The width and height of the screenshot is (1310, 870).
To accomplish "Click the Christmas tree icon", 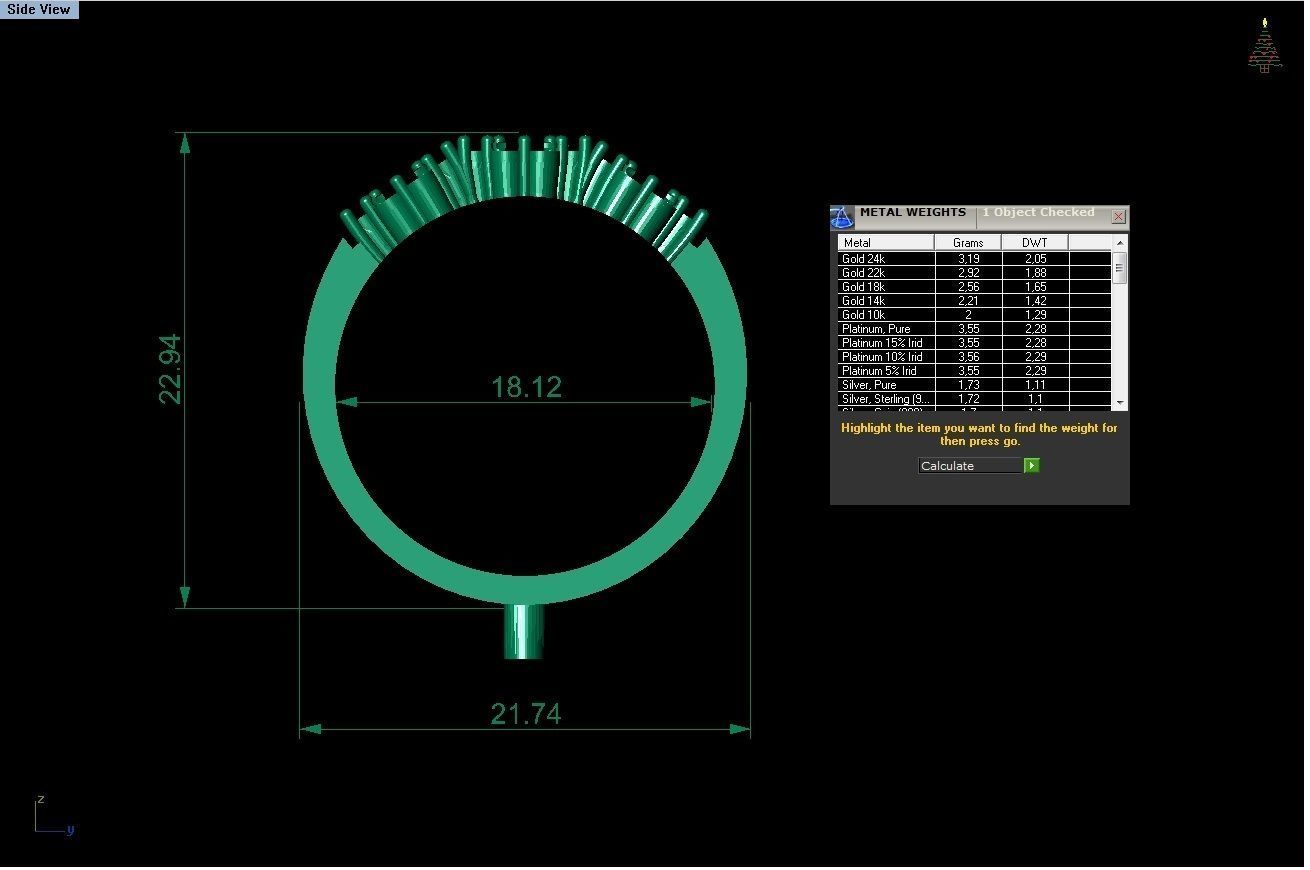I will 1265,45.
